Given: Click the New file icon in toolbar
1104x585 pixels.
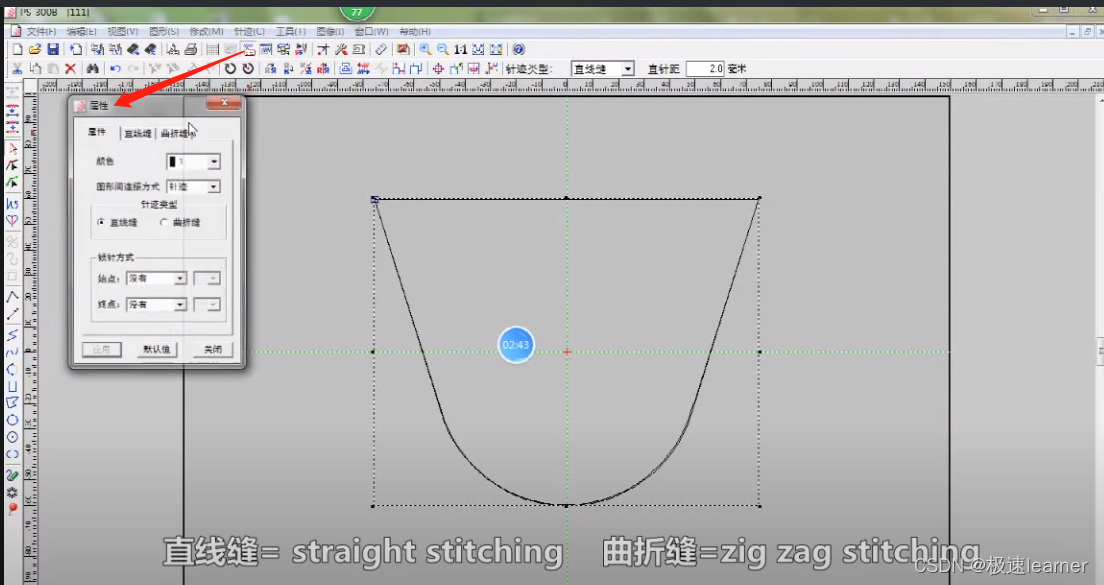Looking at the screenshot, I should click(18, 49).
